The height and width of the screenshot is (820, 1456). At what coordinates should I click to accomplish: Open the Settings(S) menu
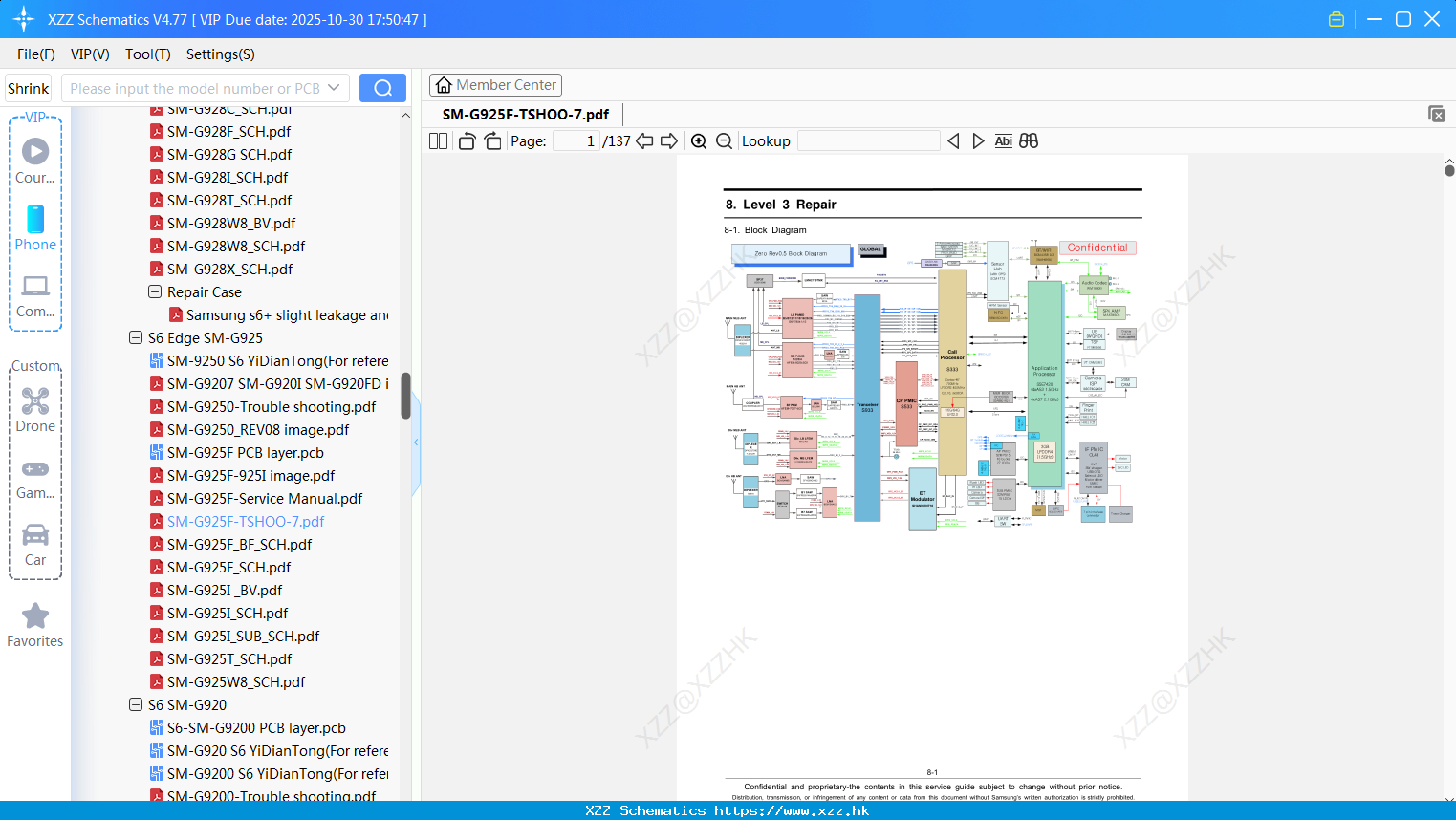click(221, 54)
